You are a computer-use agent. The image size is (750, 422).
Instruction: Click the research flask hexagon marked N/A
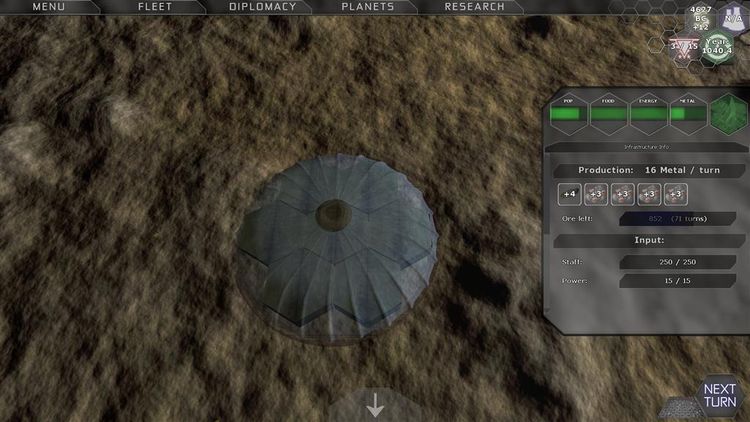733,18
